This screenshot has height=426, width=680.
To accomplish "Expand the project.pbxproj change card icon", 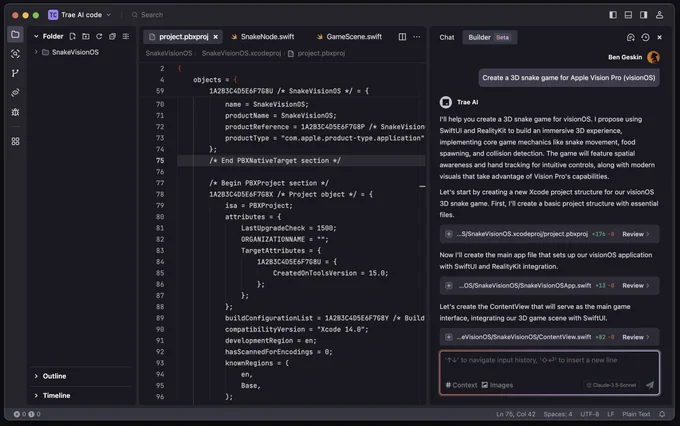I will pyautogui.click(x=449, y=234).
